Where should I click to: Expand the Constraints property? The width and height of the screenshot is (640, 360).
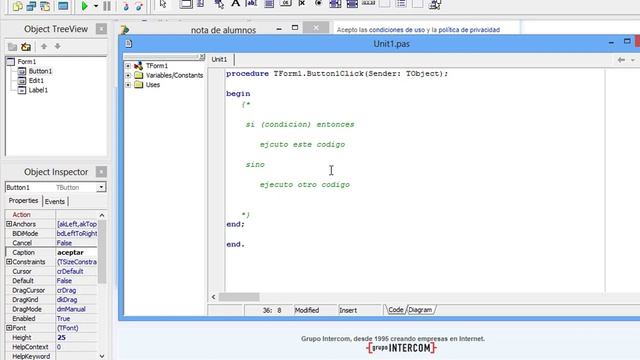tap(9, 262)
